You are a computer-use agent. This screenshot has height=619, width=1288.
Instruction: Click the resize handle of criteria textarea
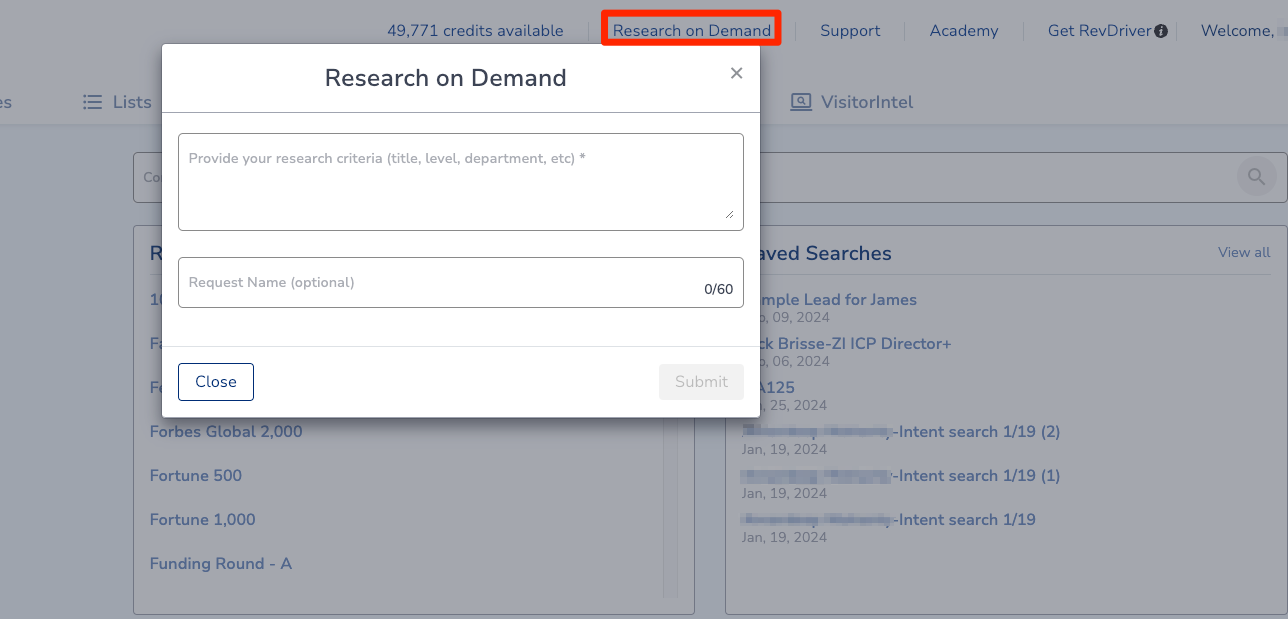pos(729,214)
